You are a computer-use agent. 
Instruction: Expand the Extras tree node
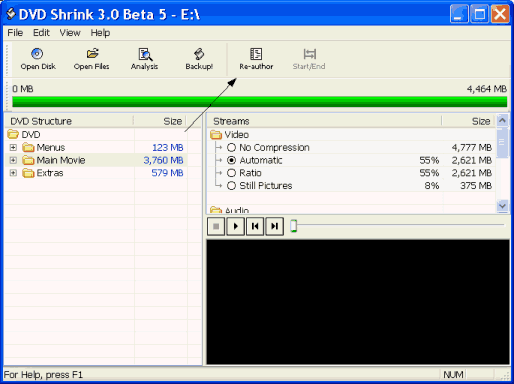click(x=13, y=173)
